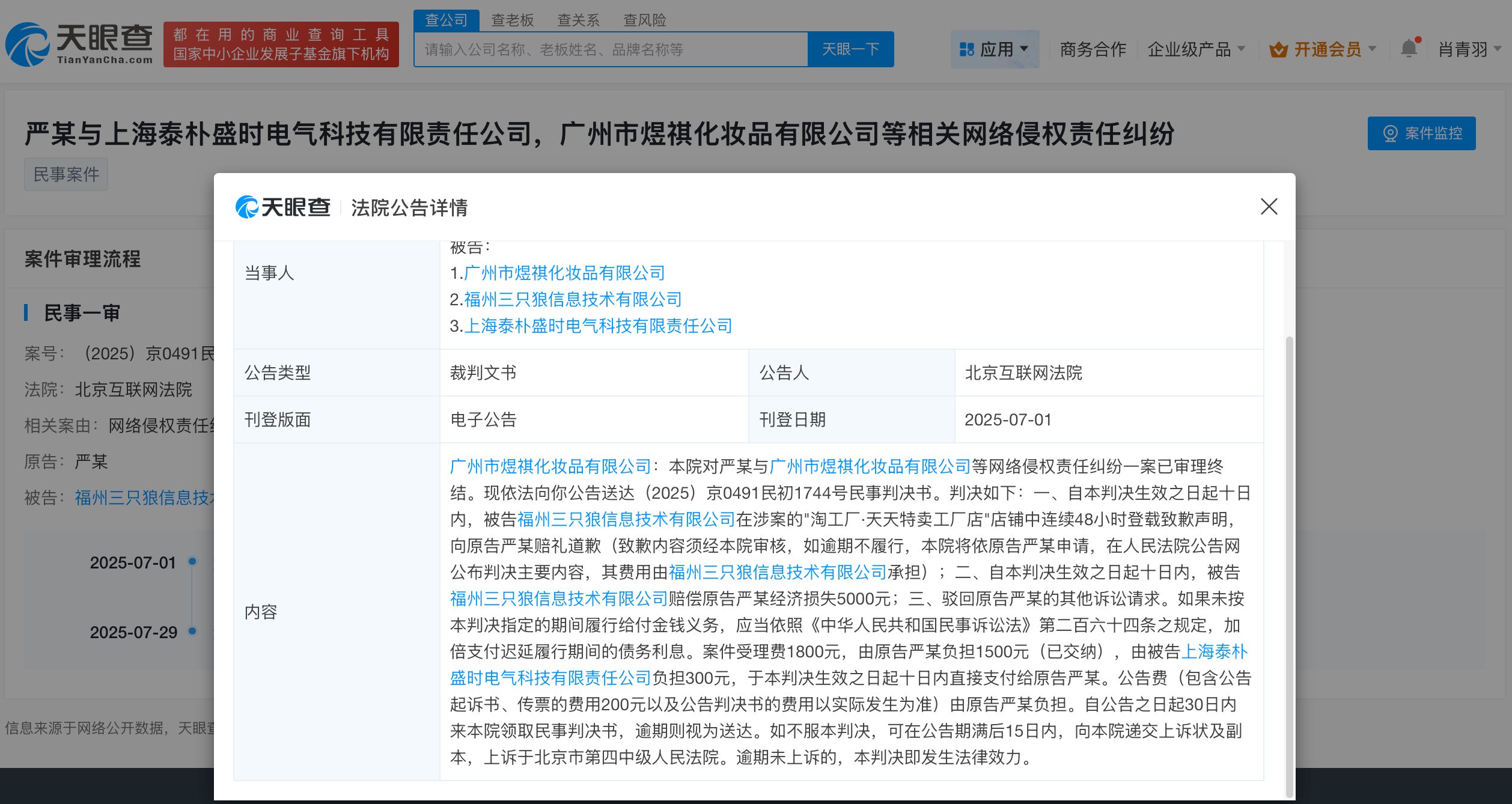Click the 商务合作 menu item
This screenshot has width=1512, height=804.
click(x=1093, y=49)
